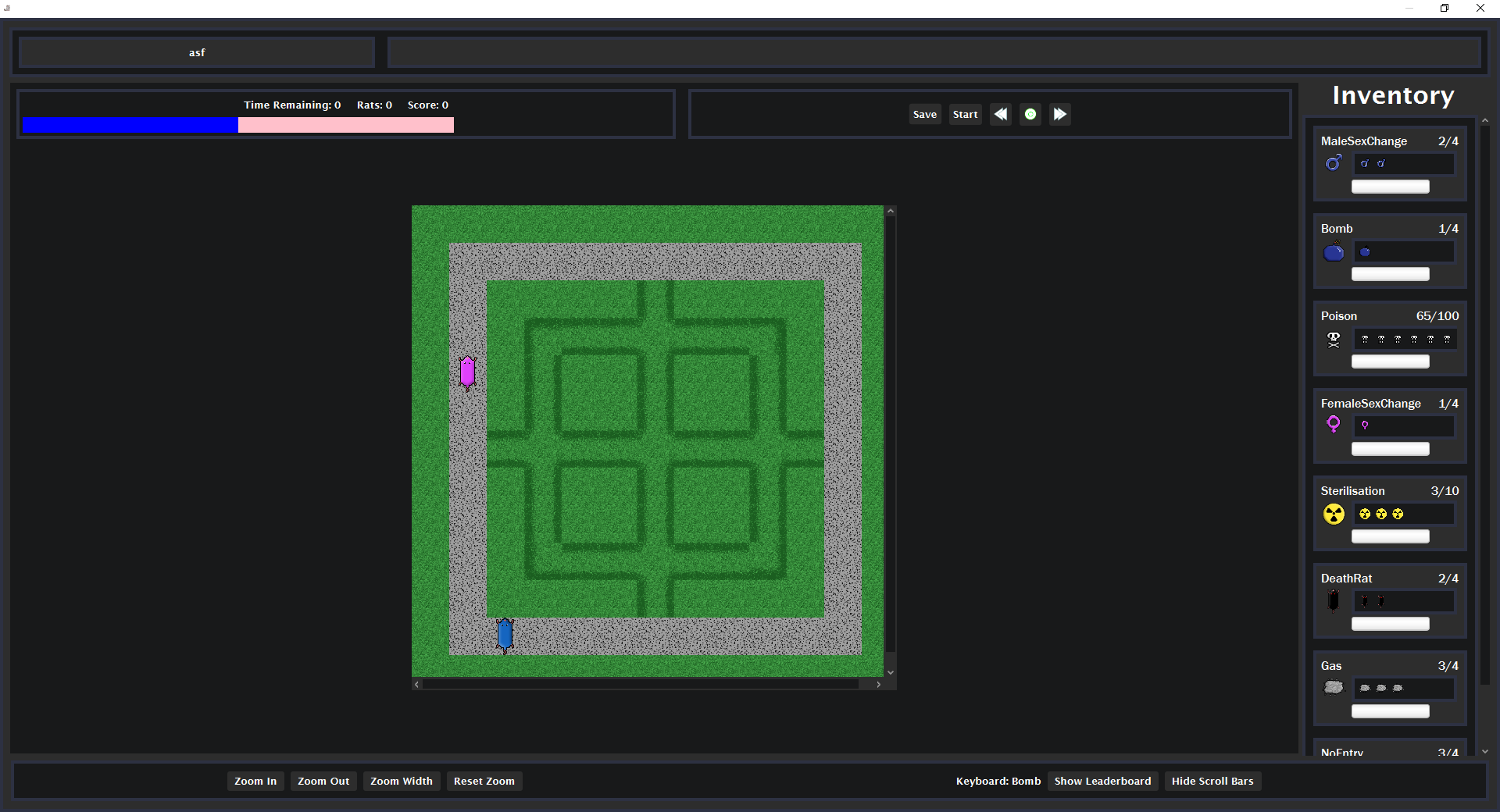The width and height of the screenshot is (1500, 812).
Task: Click the map's horizontal scrollbar right arrow
Action: [x=878, y=684]
